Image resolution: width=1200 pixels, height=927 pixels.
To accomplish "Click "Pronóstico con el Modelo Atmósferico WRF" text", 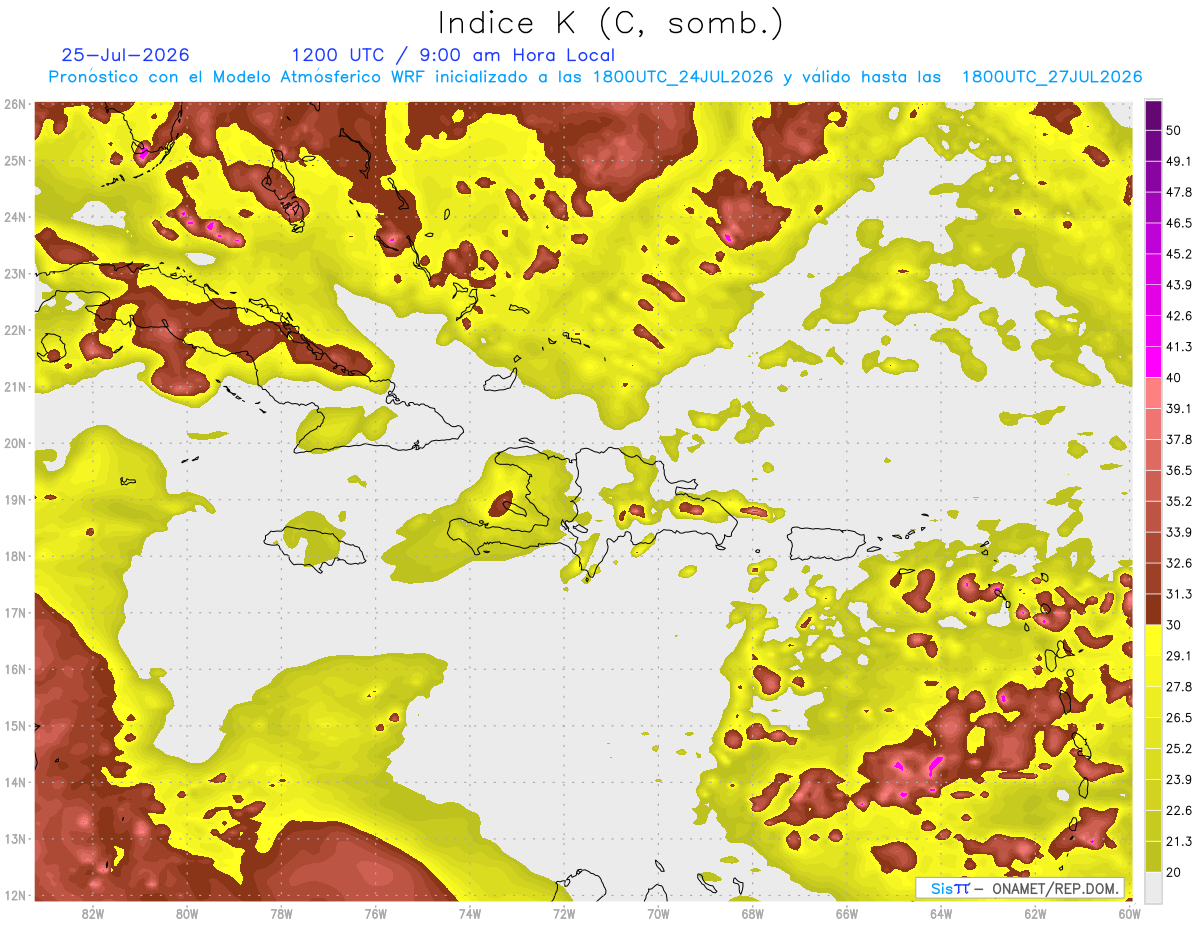I will click(239, 77).
